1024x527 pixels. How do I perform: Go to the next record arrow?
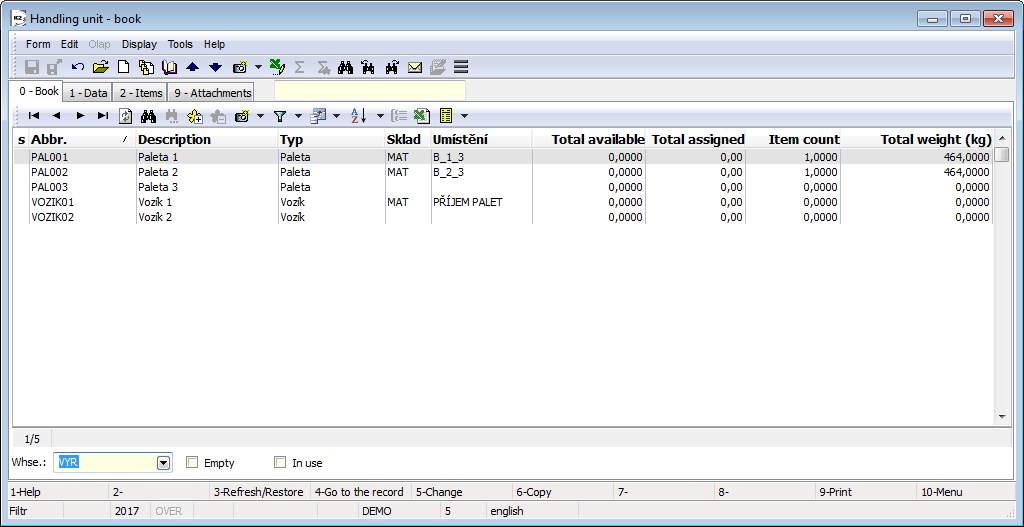tap(80, 116)
